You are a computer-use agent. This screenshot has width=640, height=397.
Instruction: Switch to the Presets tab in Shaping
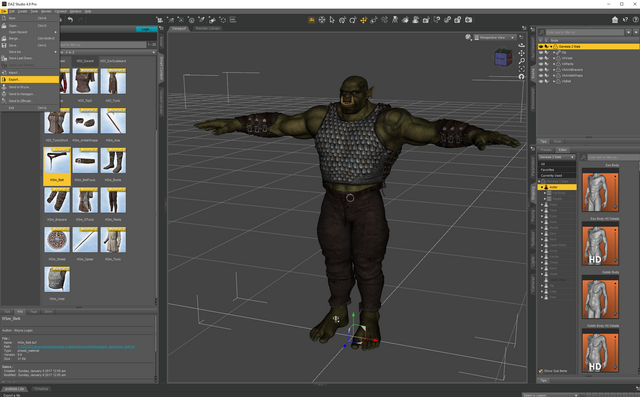click(x=546, y=150)
